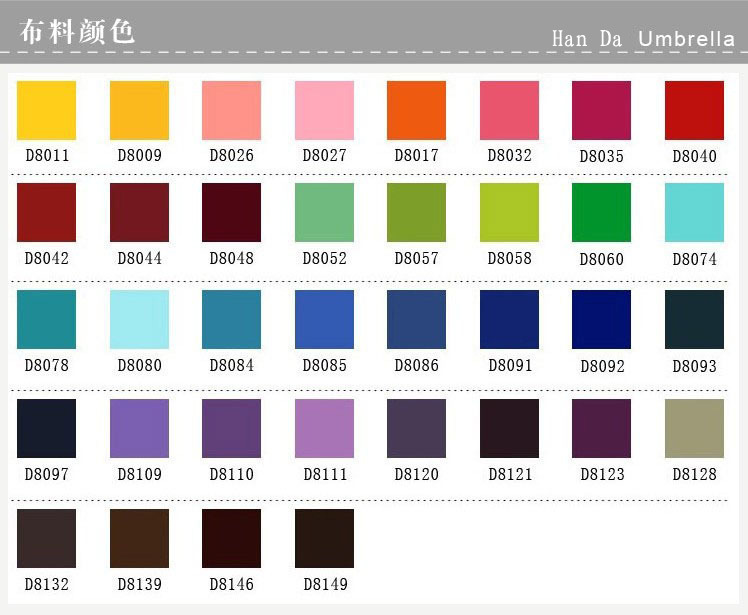Select the yellow D8011 color swatch
The width and height of the screenshot is (748, 615).
click(x=46, y=110)
